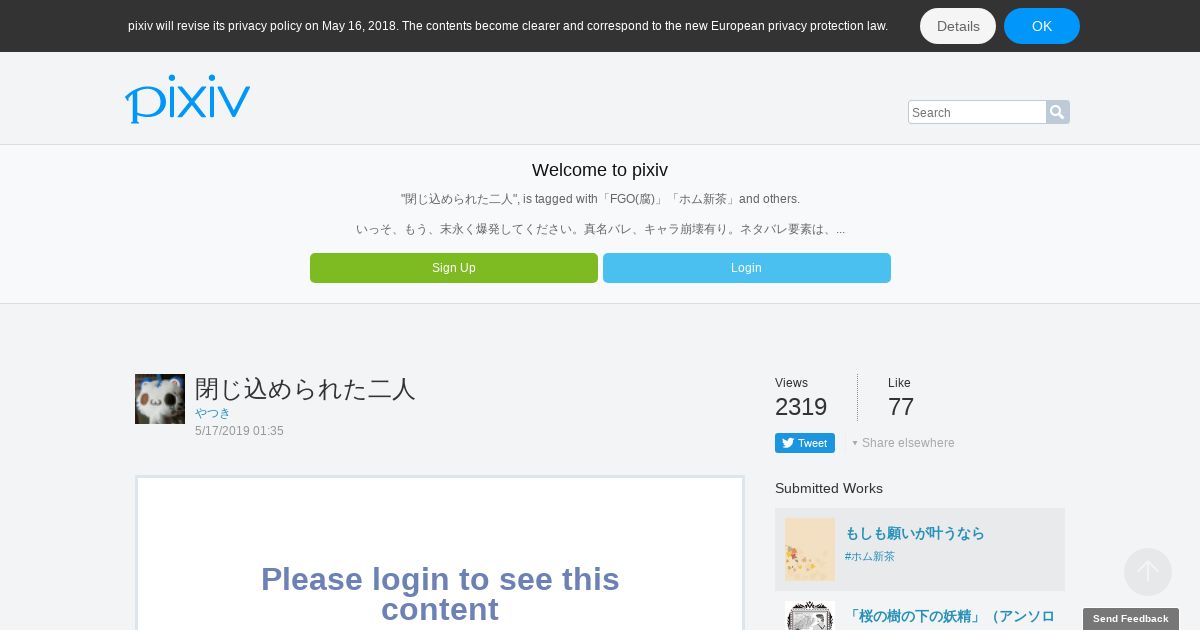Open thumbnail of 桜の樹の下の妖精 work
Image resolution: width=1200 pixels, height=630 pixels.
[x=810, y=615]
